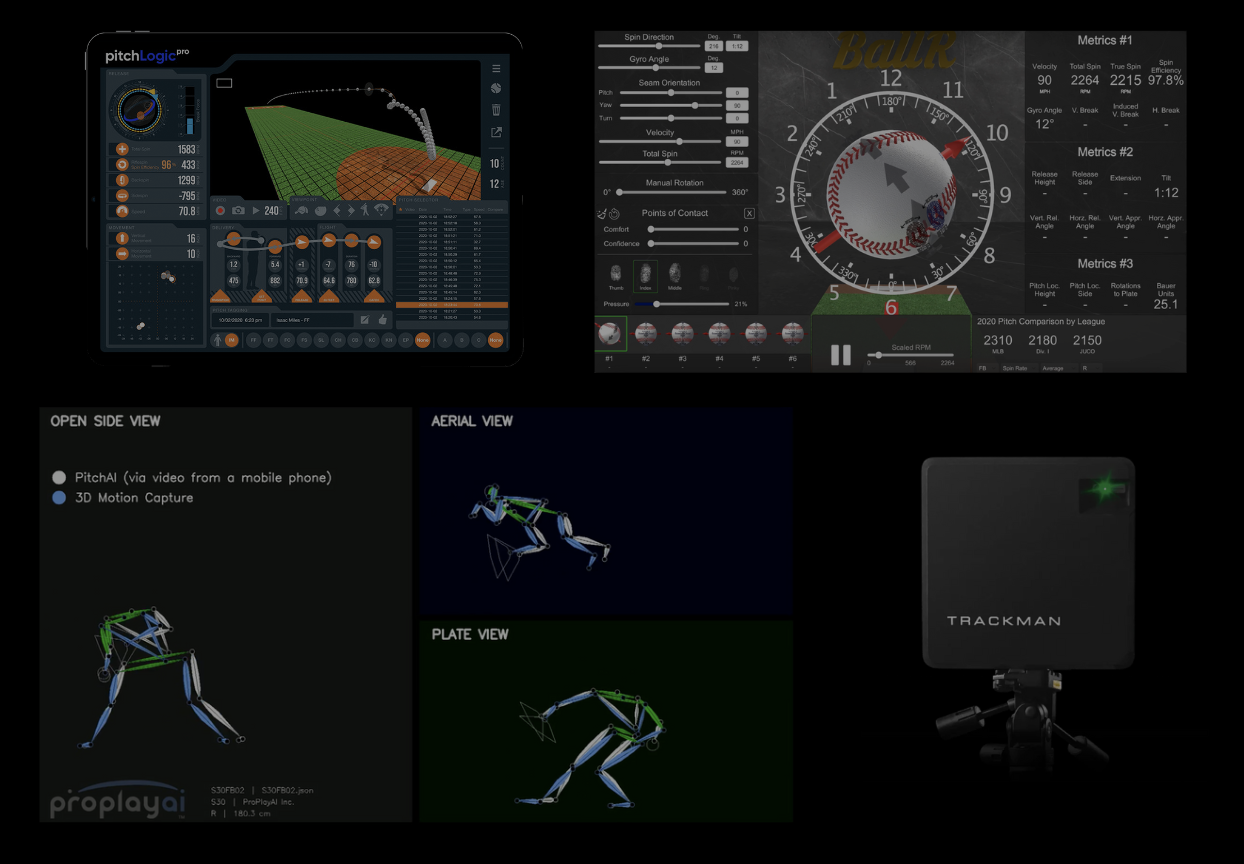Image resolution: width=1244 pixels, height=864 pixels.
Task: Click the edit note icon in pitch tagging
Action: pyautogui.click(x=365, y=320)
